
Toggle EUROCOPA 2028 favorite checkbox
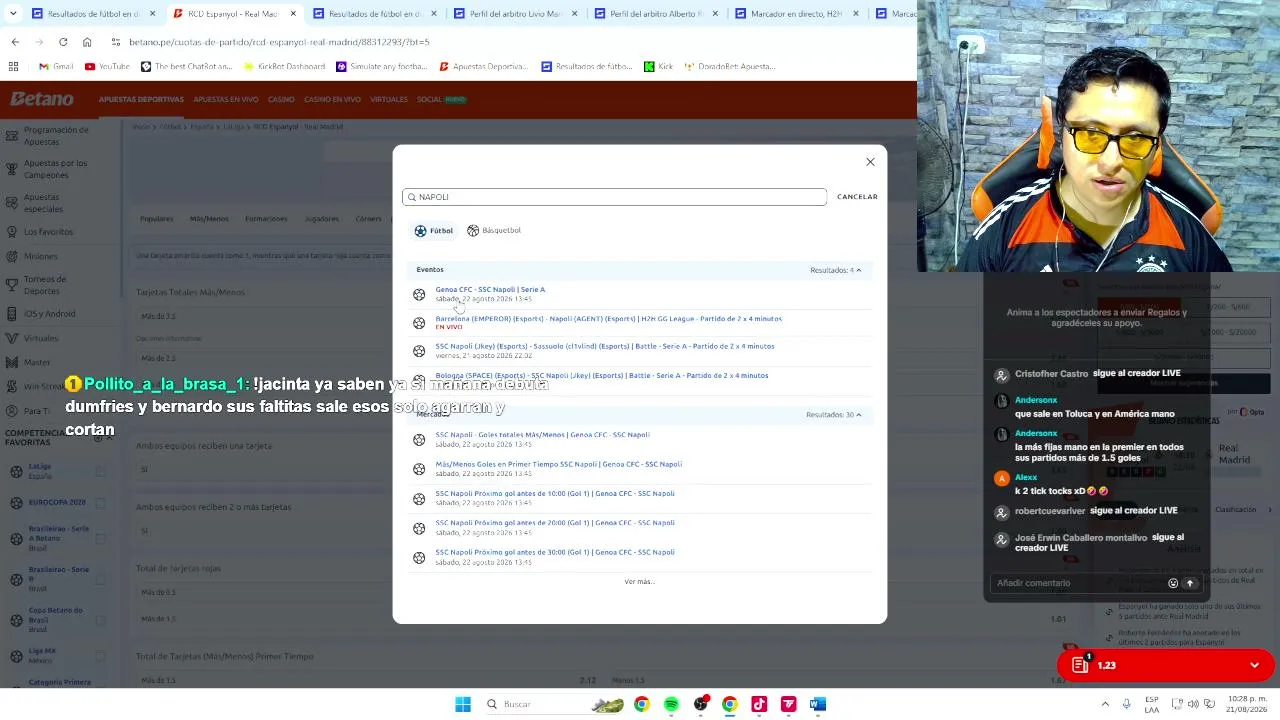[x=100, y=502]
